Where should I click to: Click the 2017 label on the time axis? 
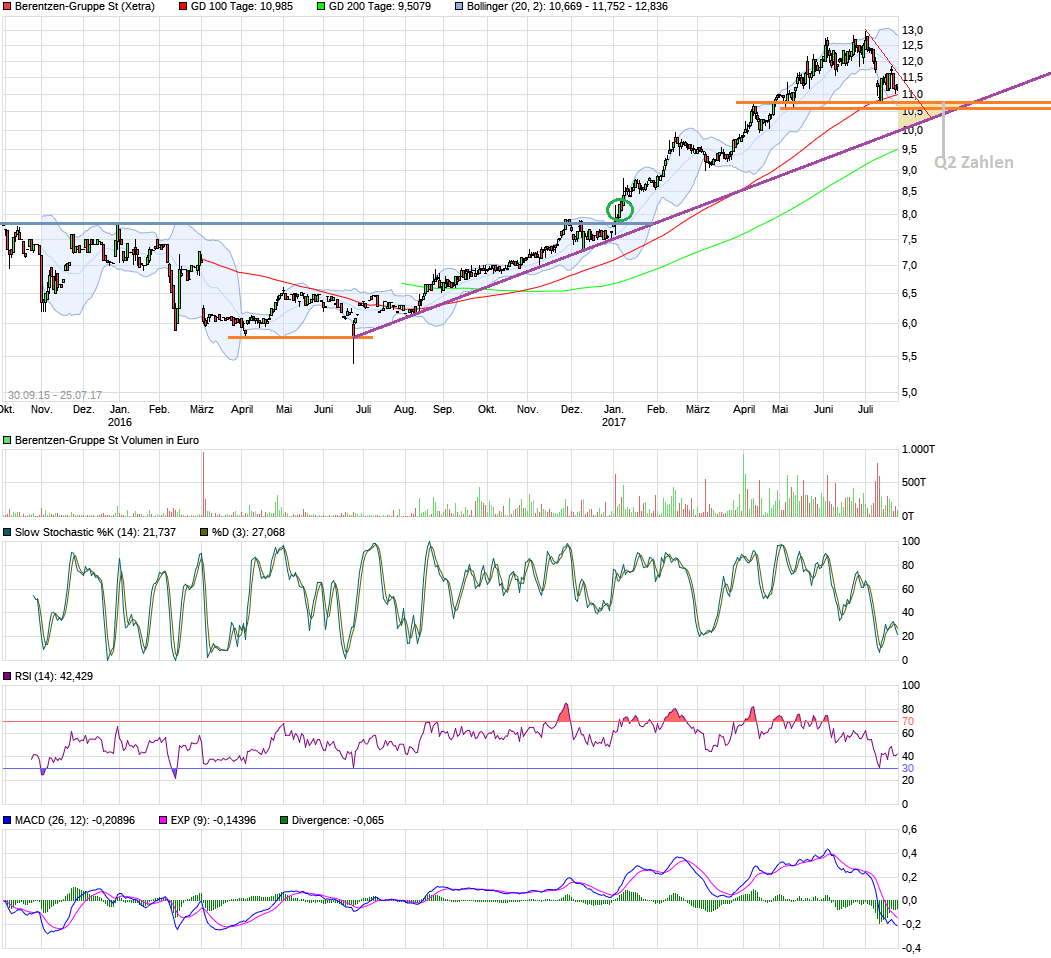(x=612, y=422)
